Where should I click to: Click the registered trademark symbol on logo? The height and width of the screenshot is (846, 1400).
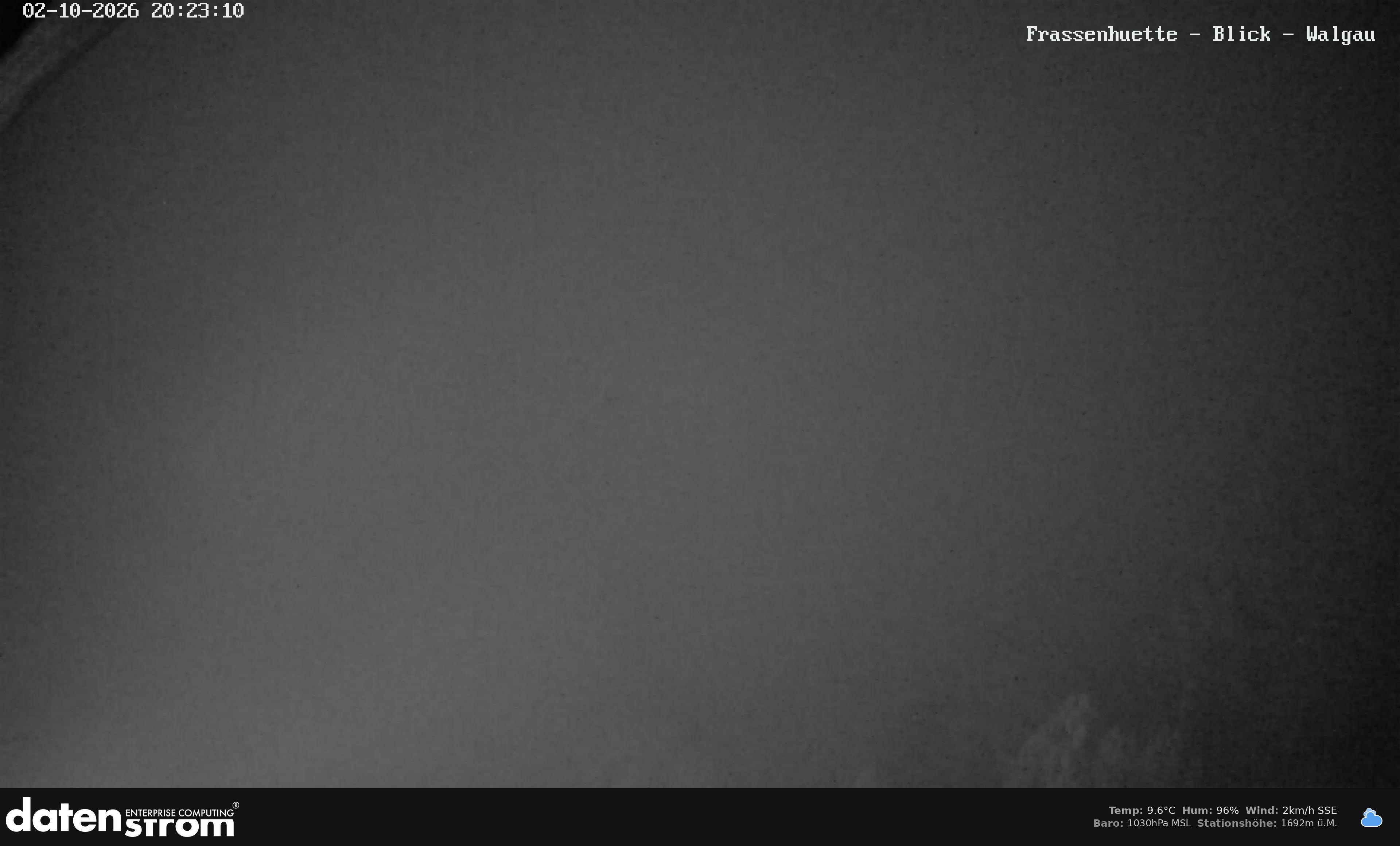pyautogui.click(x=236, y=805)
